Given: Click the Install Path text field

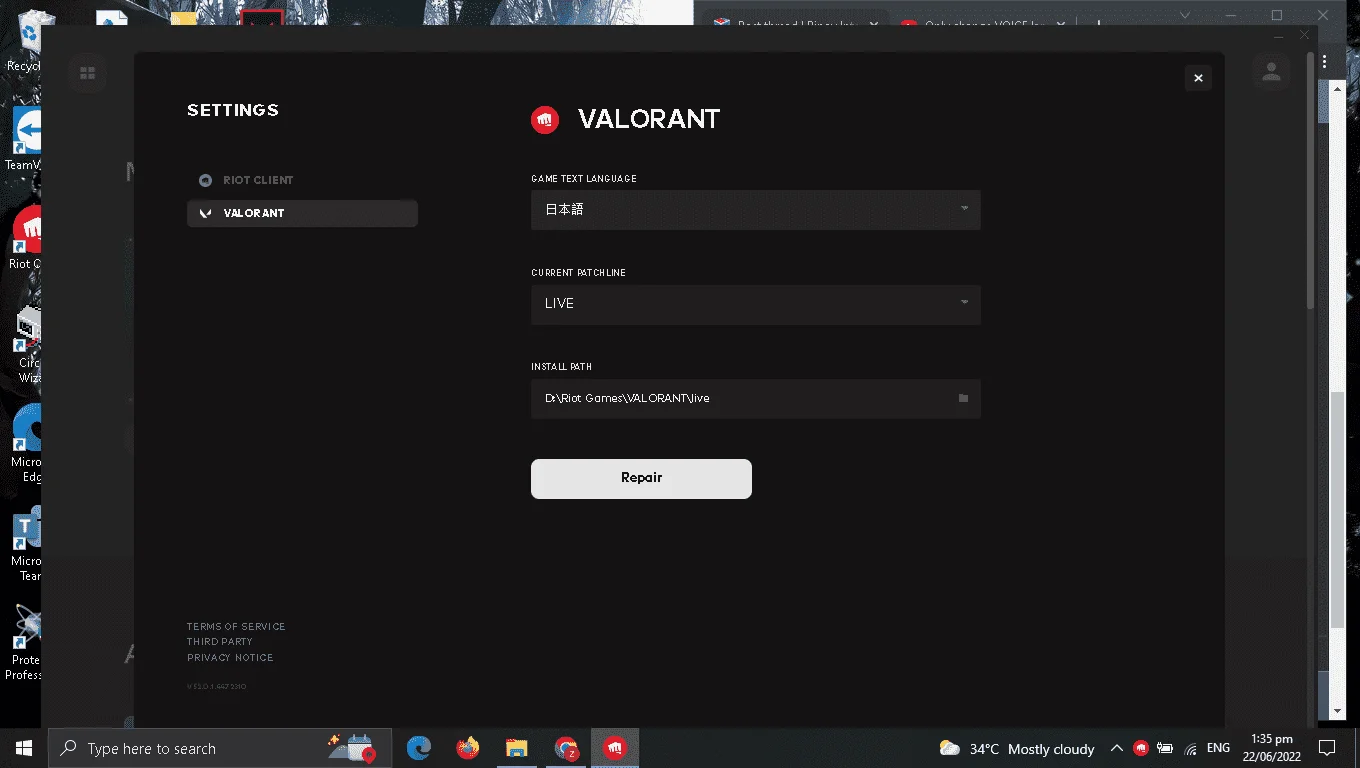Looking at the screenshot, I should tap(755, 398).
